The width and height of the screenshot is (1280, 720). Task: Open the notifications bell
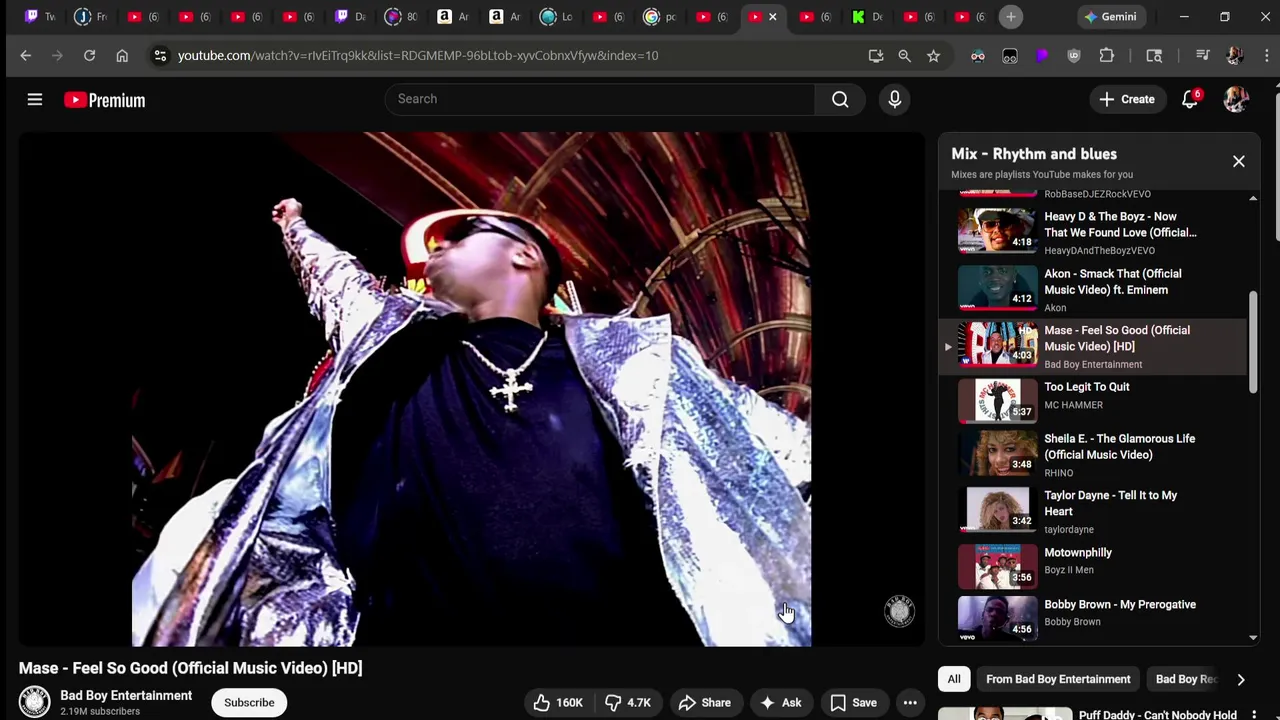(1190, 99)
